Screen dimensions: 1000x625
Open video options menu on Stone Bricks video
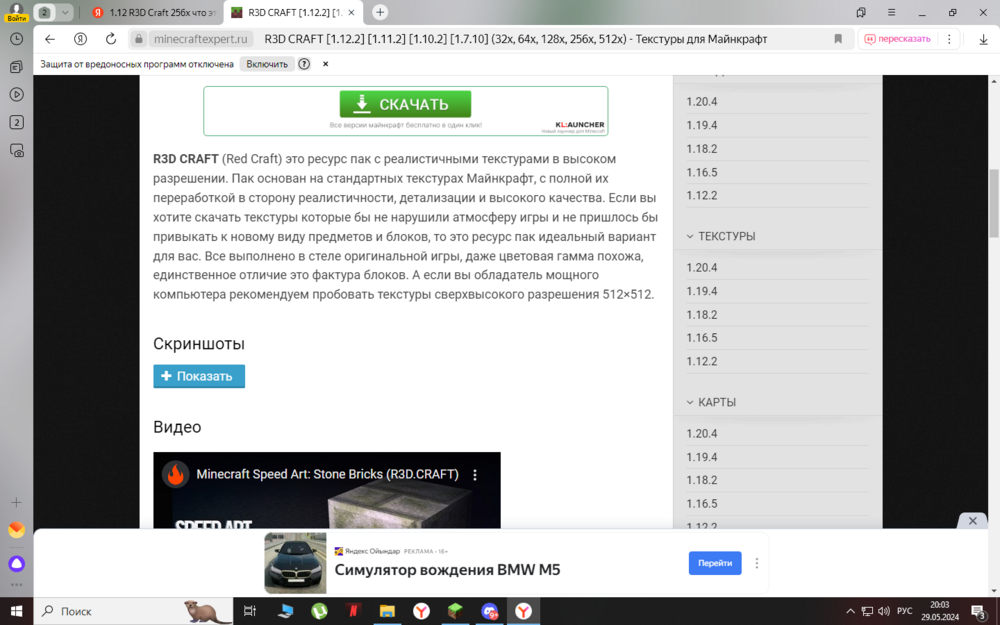point(475,474)
